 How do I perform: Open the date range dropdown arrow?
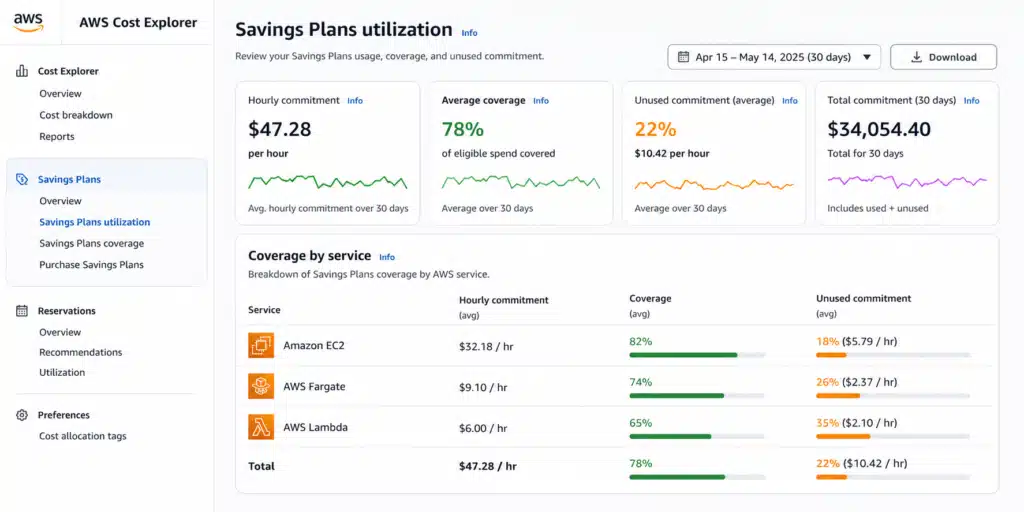pos(867,57)
